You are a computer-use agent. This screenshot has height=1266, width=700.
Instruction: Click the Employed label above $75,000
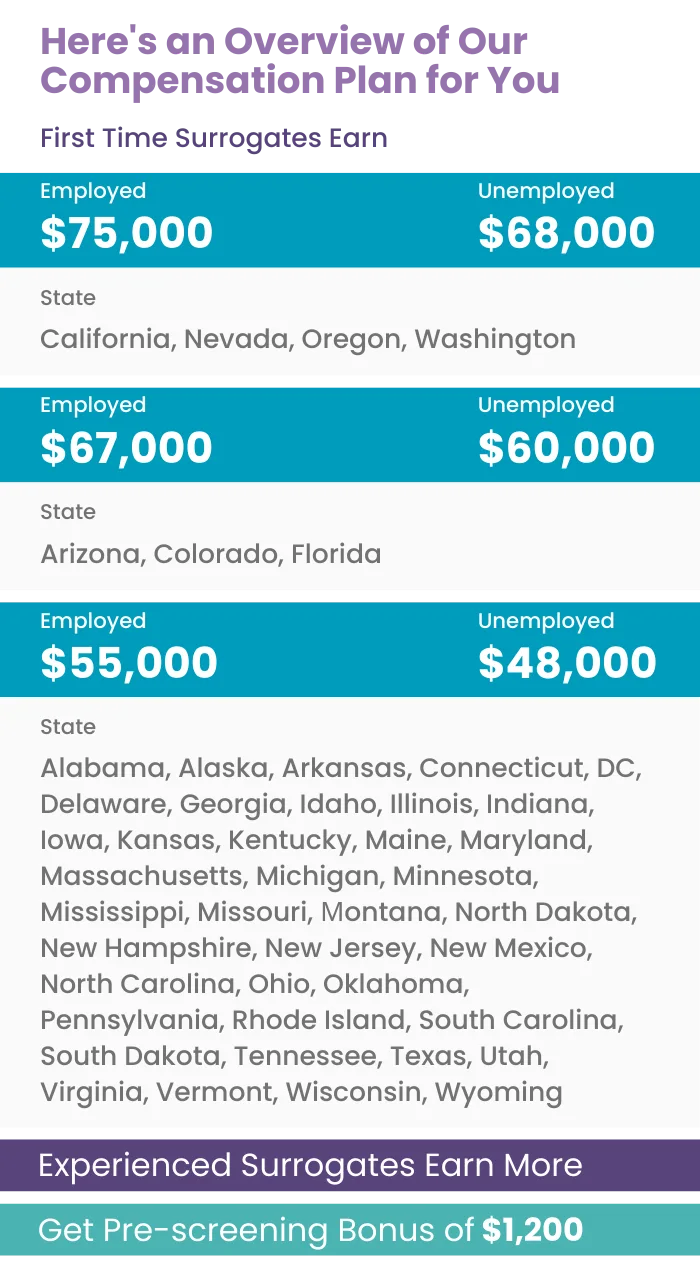click(93, 191)
